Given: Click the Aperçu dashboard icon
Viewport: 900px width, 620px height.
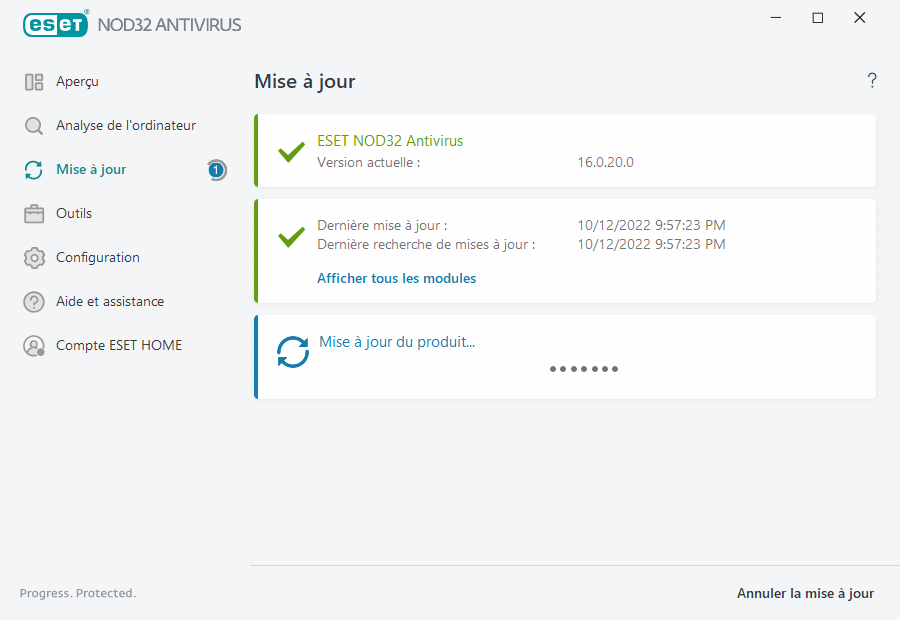Looking at the screenshot, I should [x=34, y=82].
